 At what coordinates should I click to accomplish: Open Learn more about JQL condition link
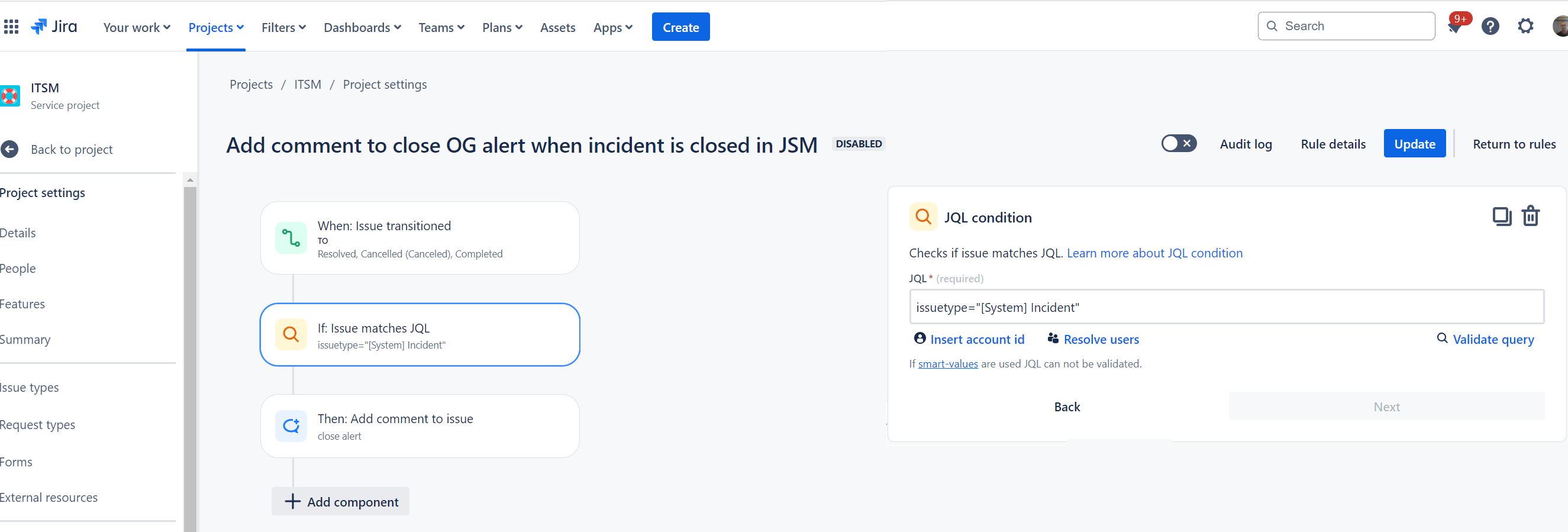(x=1154, y=253)
